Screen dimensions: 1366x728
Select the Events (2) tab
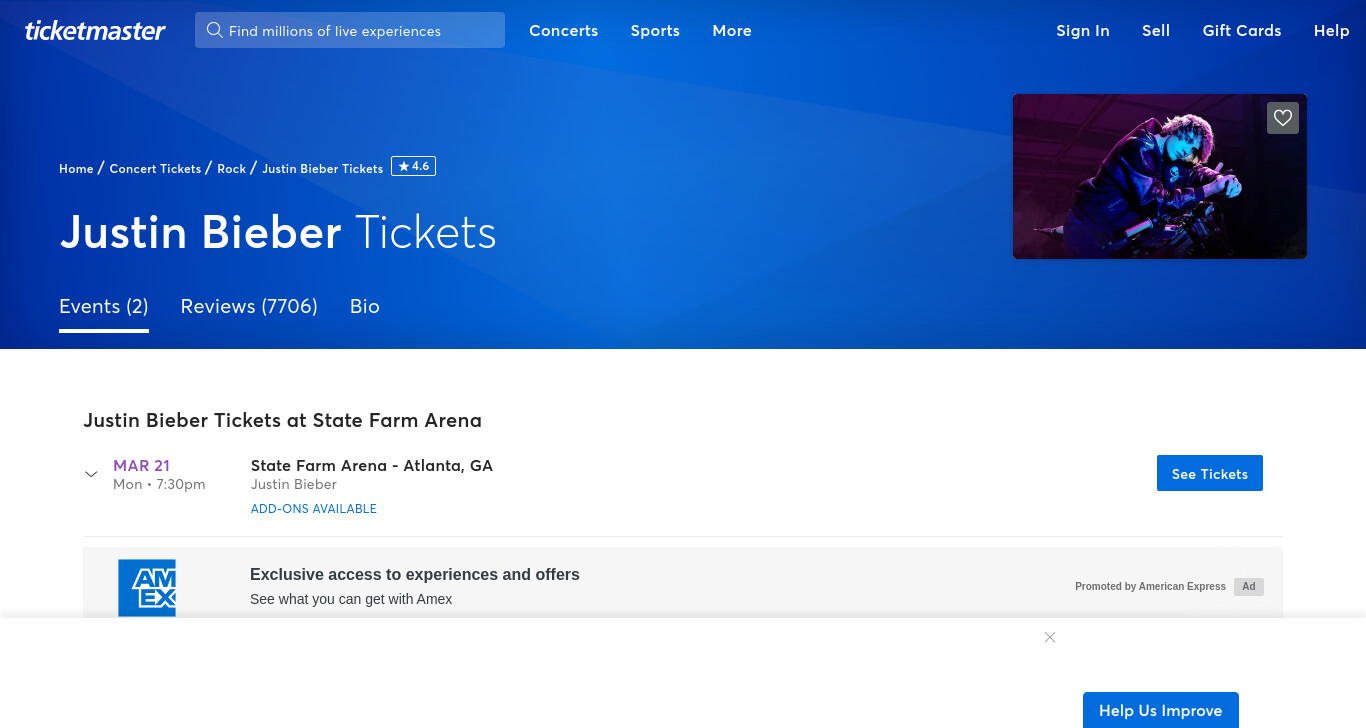pos(104,307)
